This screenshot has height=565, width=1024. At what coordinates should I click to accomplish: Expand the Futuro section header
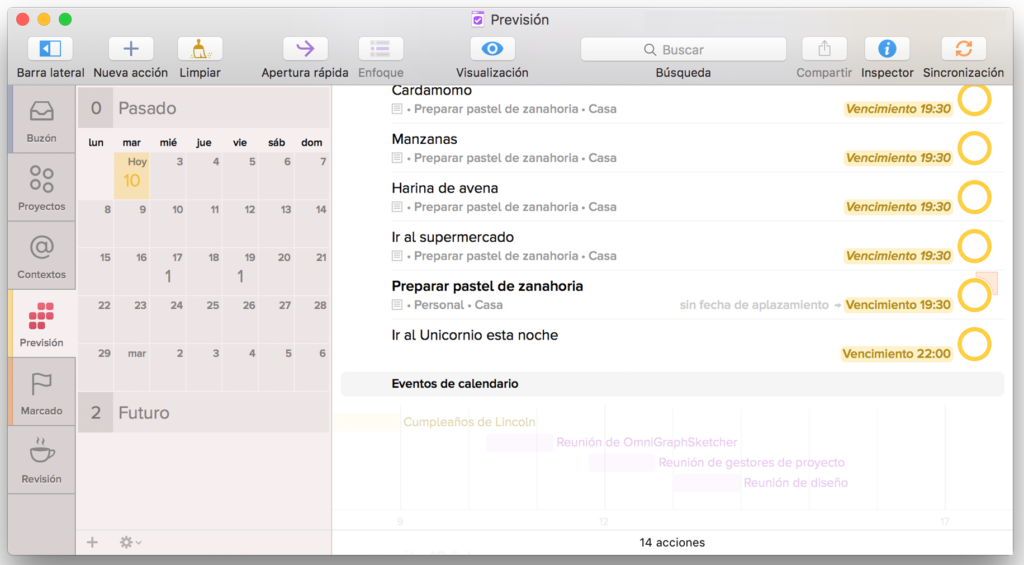tap(144, 412)
